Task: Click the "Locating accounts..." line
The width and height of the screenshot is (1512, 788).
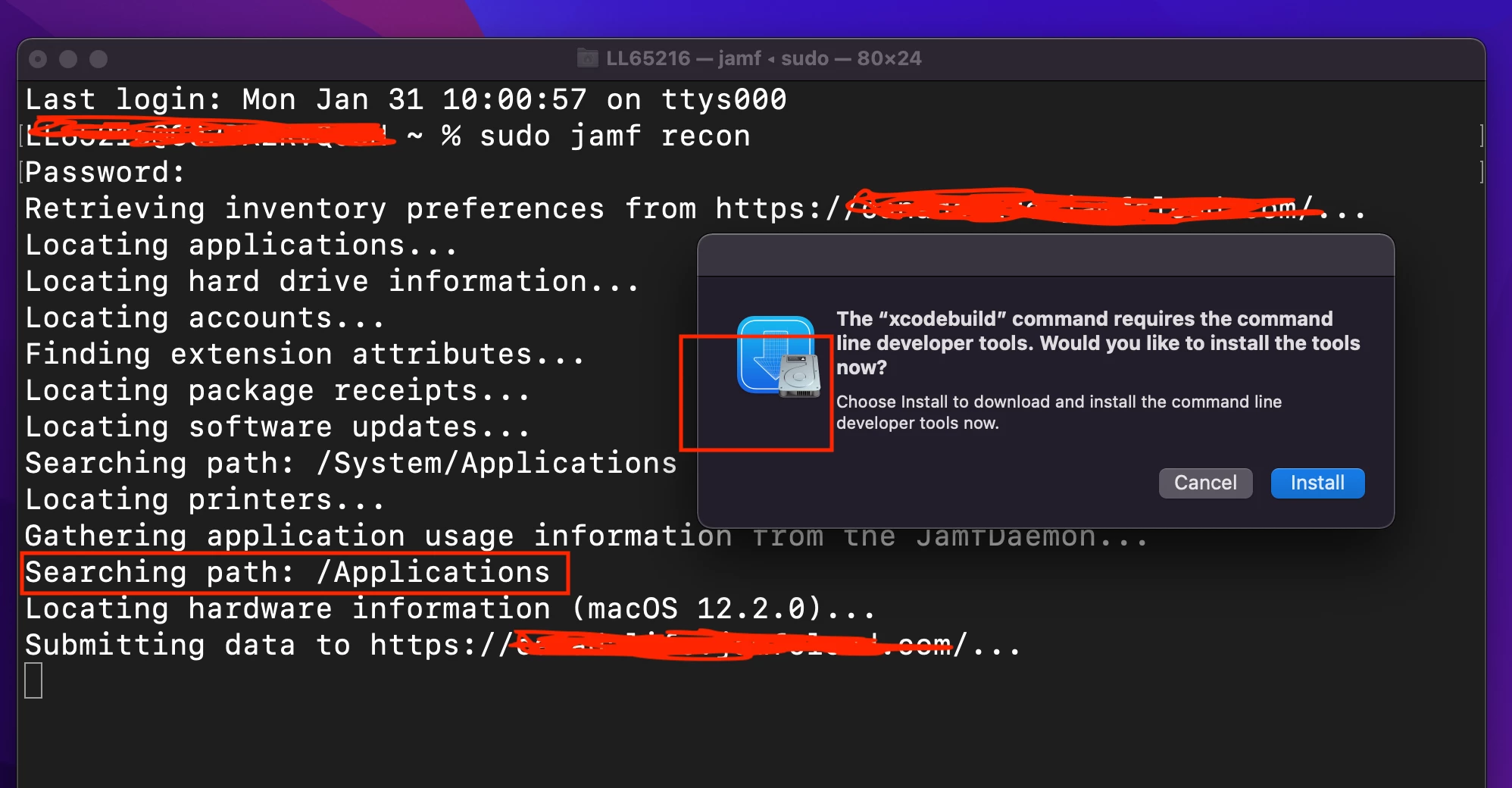Action: [205, 318]
